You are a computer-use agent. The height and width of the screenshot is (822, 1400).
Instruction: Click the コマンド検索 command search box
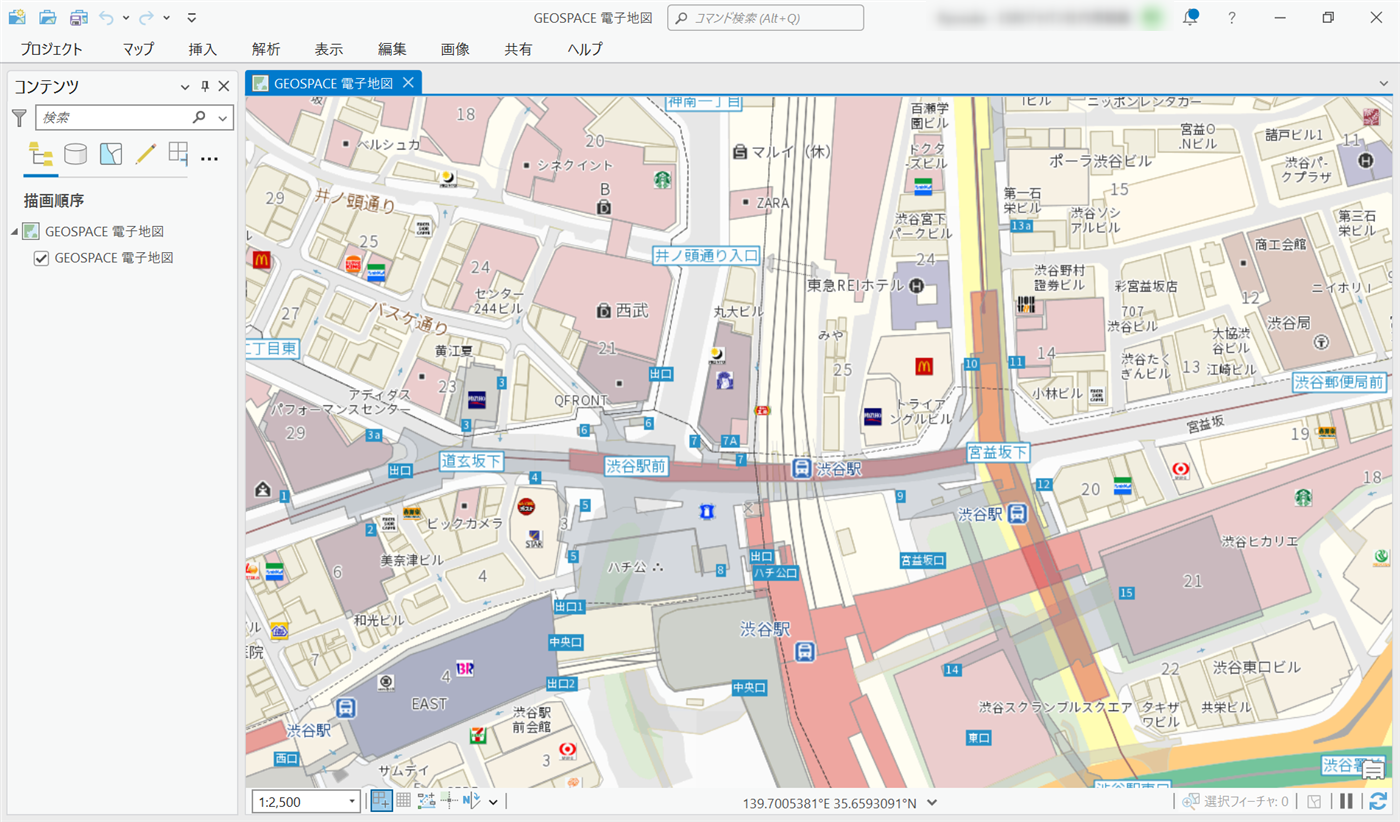click(x=766, y=18)
